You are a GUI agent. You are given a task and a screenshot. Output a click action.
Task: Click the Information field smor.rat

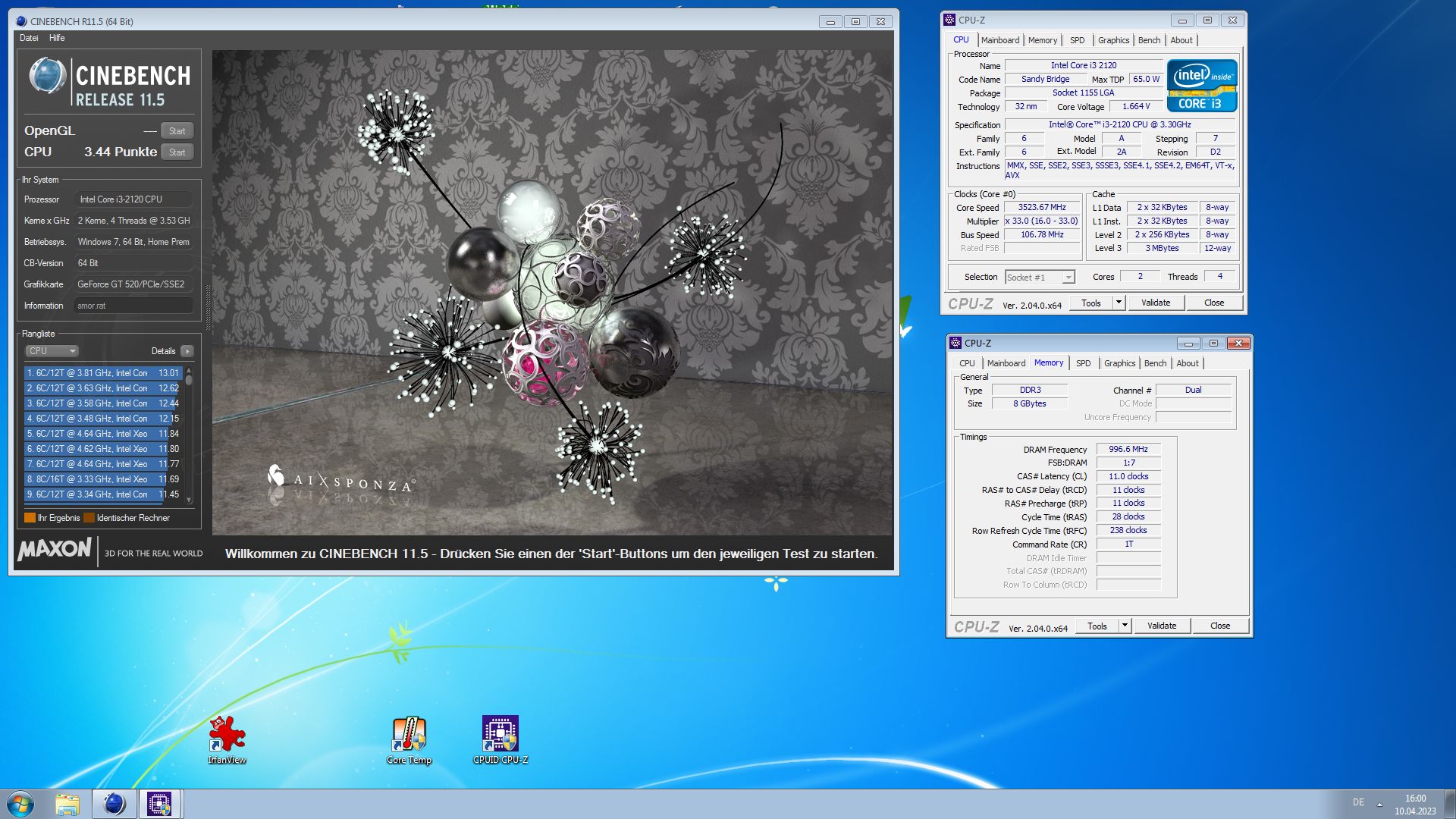[133, 306]
